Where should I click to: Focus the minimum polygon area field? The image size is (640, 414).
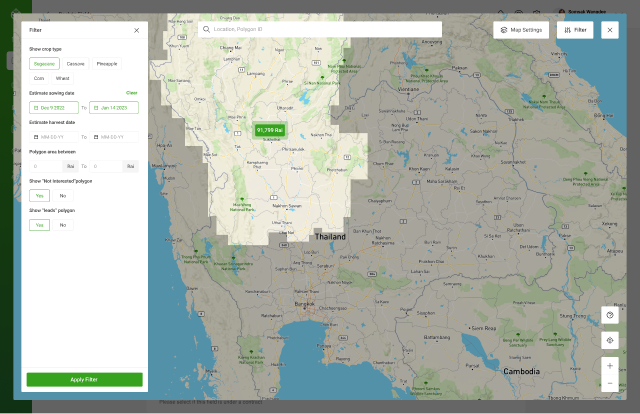click(46, 166)
